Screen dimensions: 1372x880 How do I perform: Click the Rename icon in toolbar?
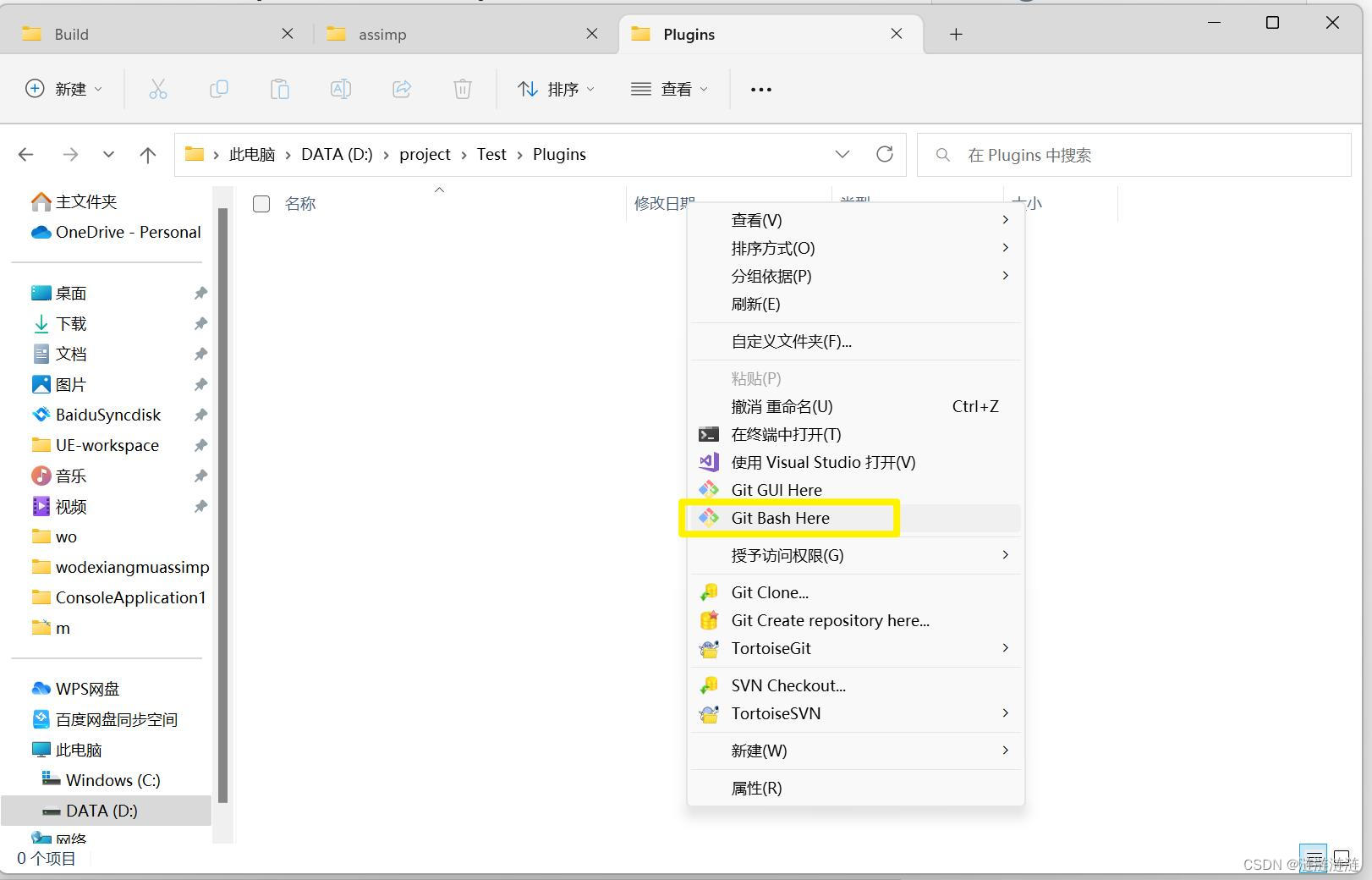[341, 89]
